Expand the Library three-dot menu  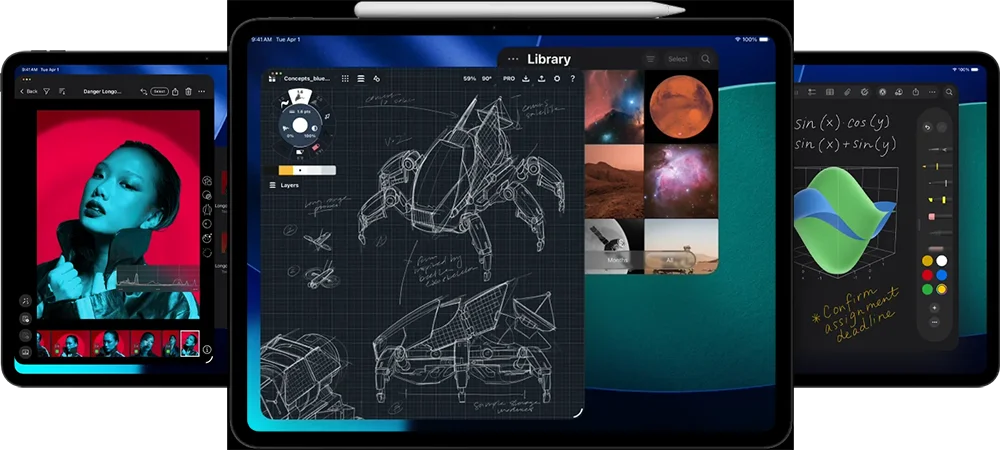(x=513, y=59)
